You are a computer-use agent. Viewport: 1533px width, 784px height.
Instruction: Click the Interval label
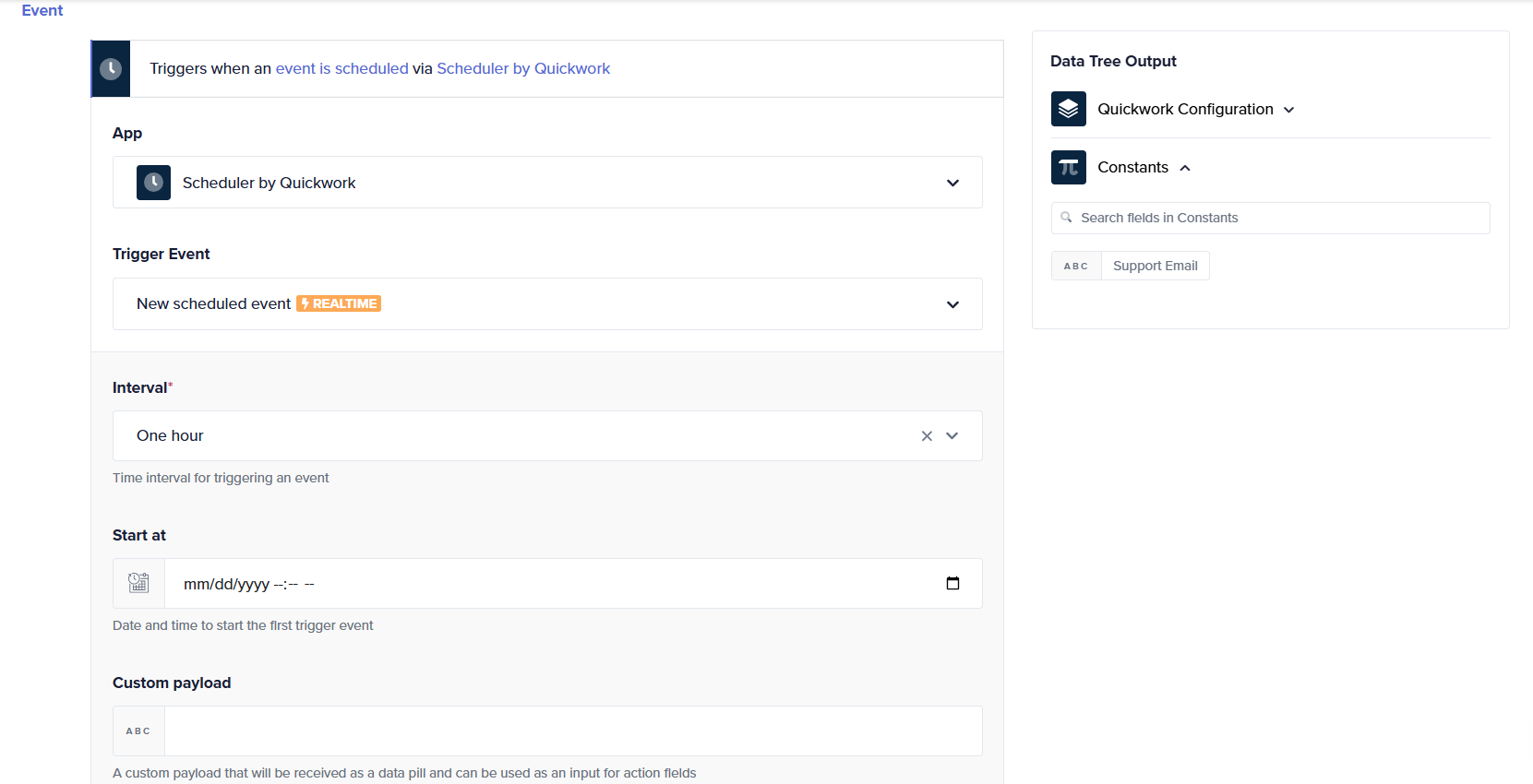coord(140,387)
